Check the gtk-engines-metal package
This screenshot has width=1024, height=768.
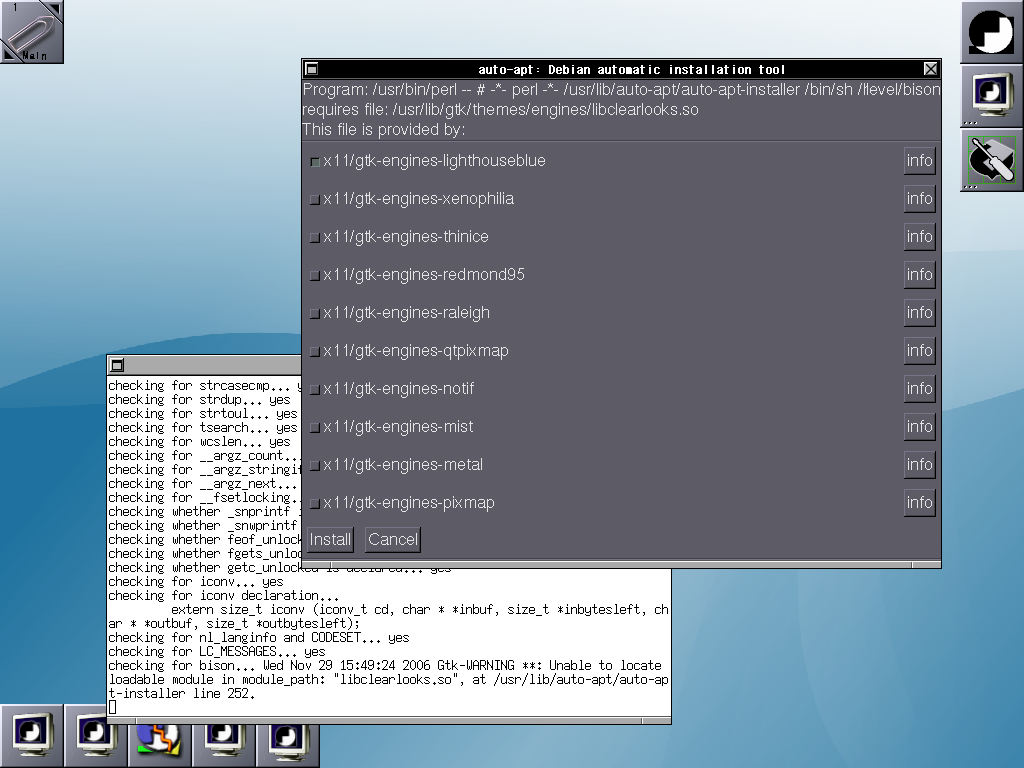tap(315, 465)
